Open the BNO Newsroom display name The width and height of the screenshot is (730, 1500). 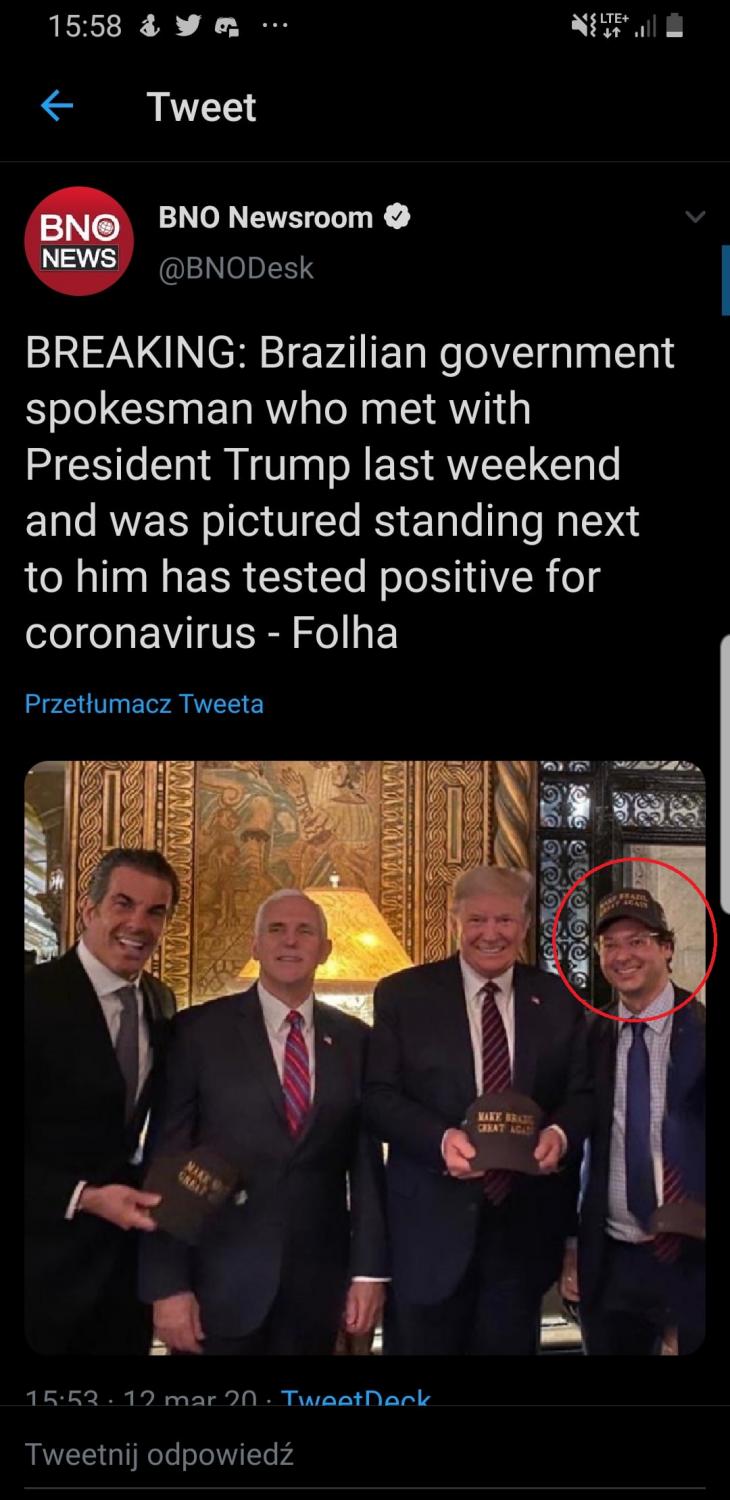tap(265, 217)
